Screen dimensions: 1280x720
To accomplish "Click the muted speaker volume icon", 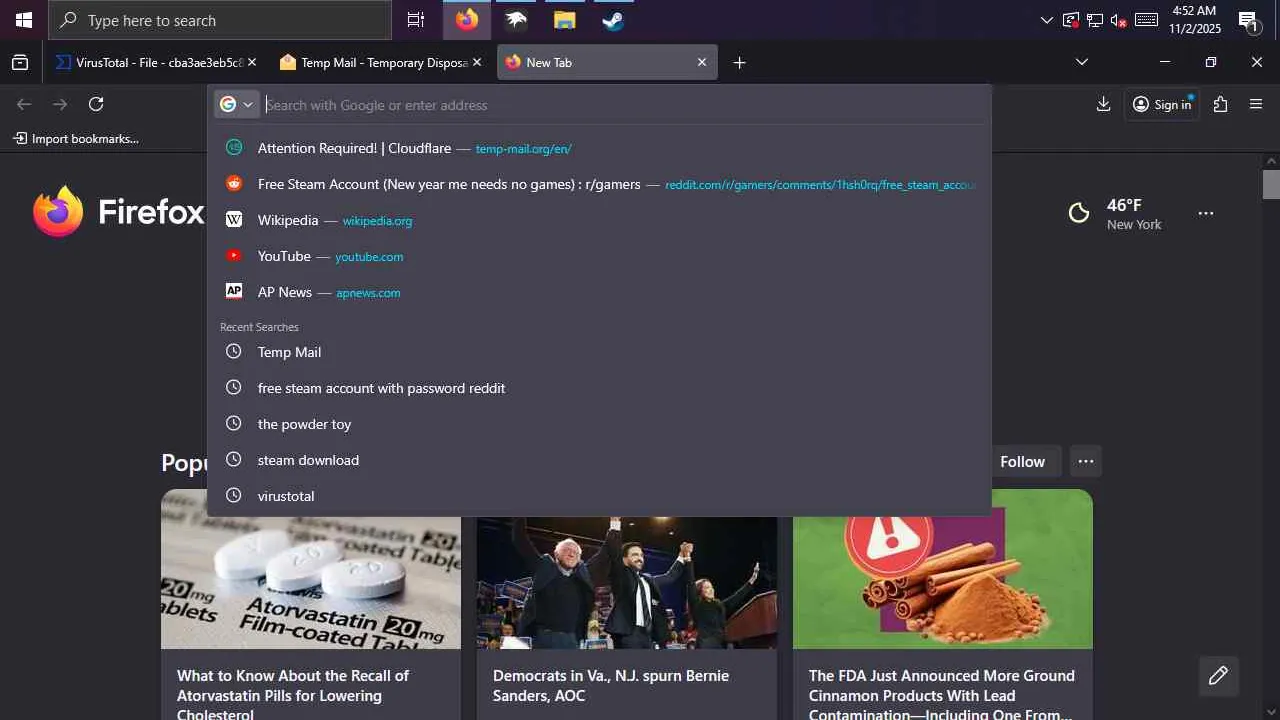I will click(x=1119, y=20).
